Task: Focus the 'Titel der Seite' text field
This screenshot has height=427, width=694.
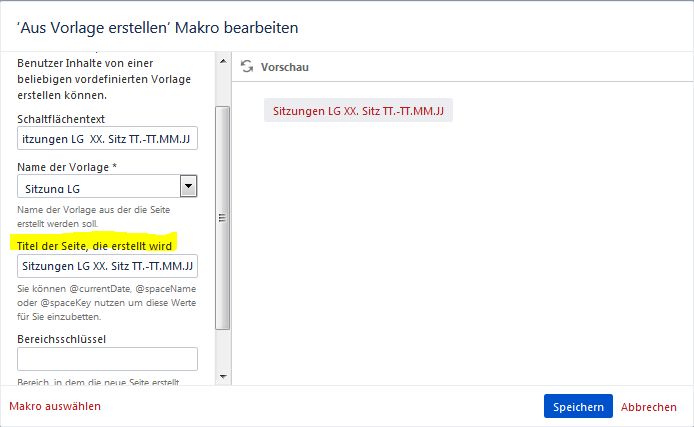Action: click(107, 266)
